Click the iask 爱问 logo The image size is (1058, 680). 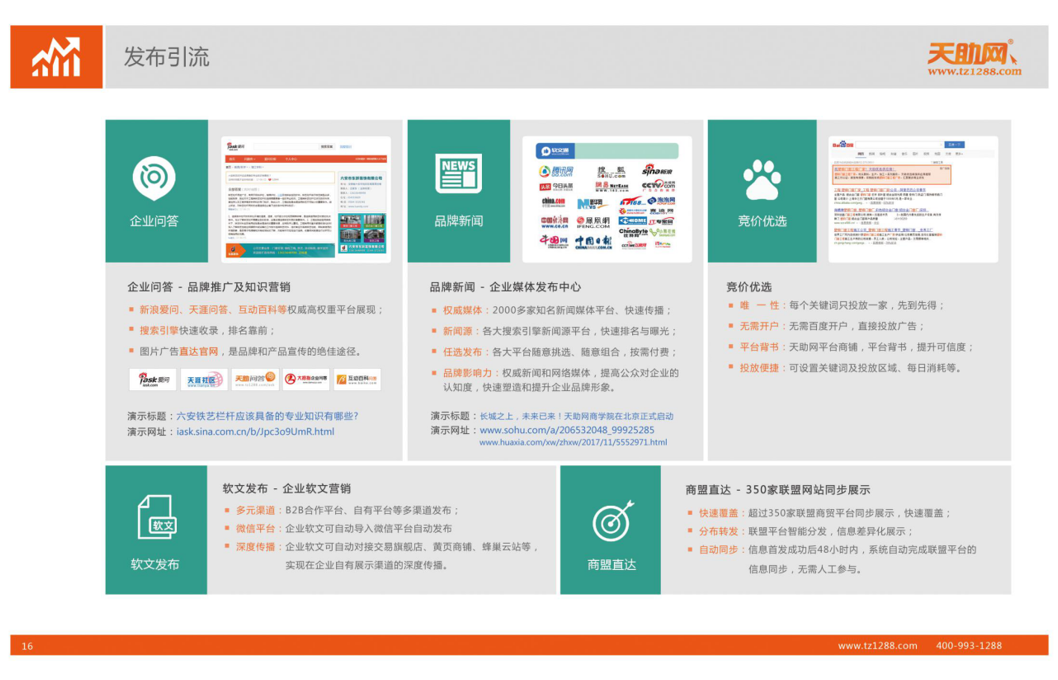152,380
